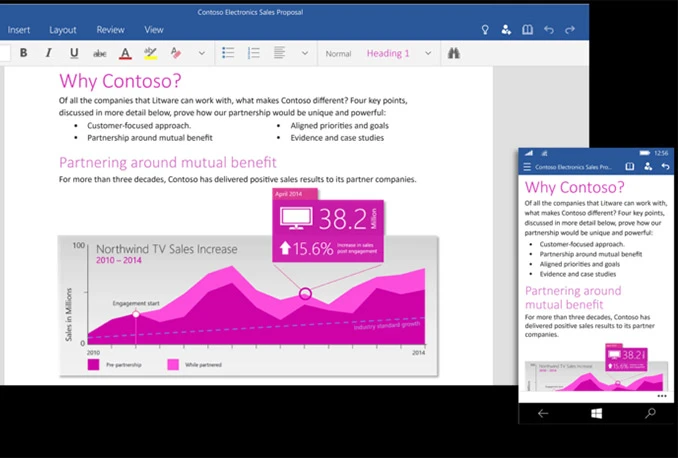The width and height of the screenshot is (678, 458).
Task: Apply the yellow text highlight color
Action: point(150,54)
